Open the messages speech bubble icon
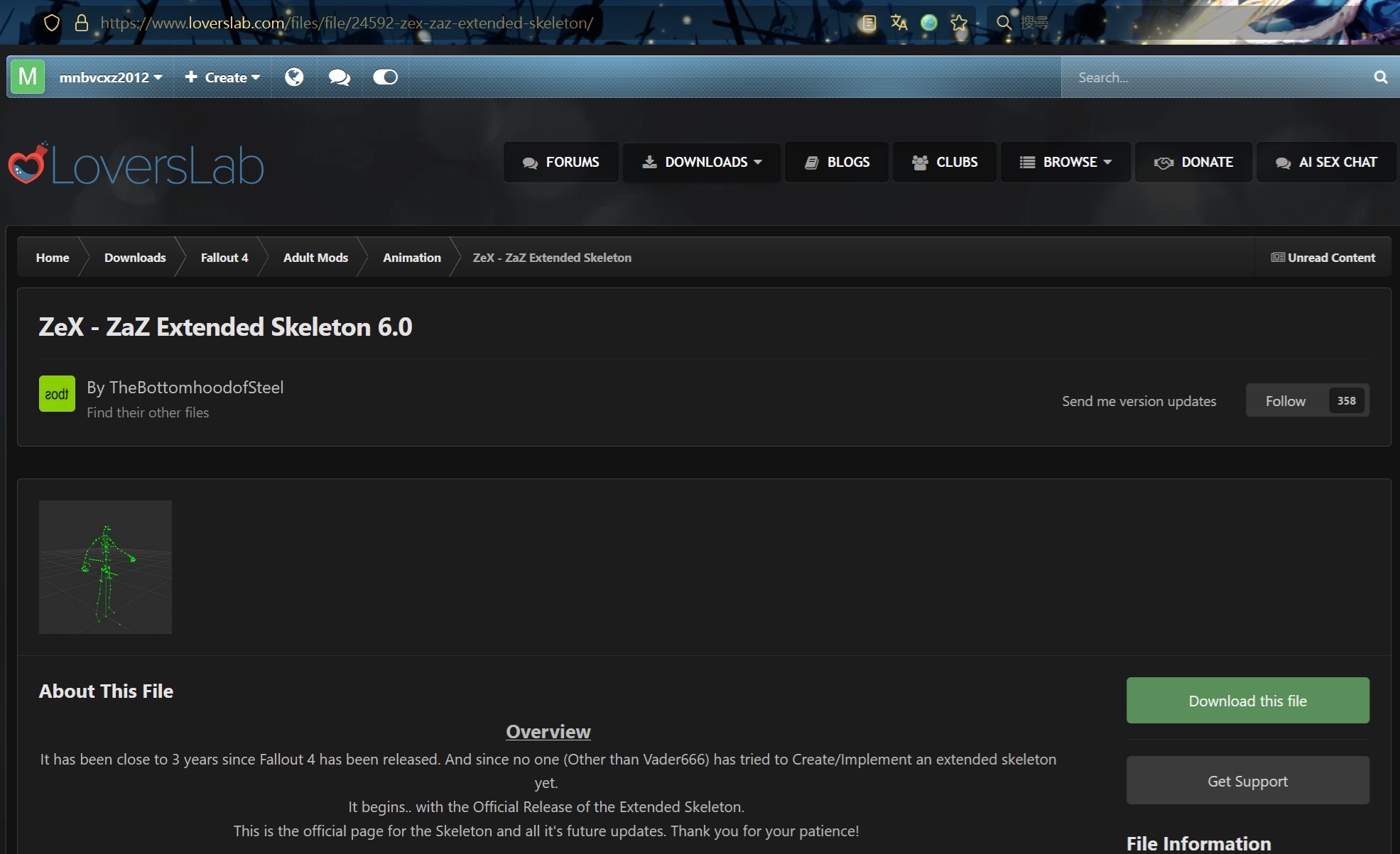This screenshot has width=1400, height=854. pos(340,77)
